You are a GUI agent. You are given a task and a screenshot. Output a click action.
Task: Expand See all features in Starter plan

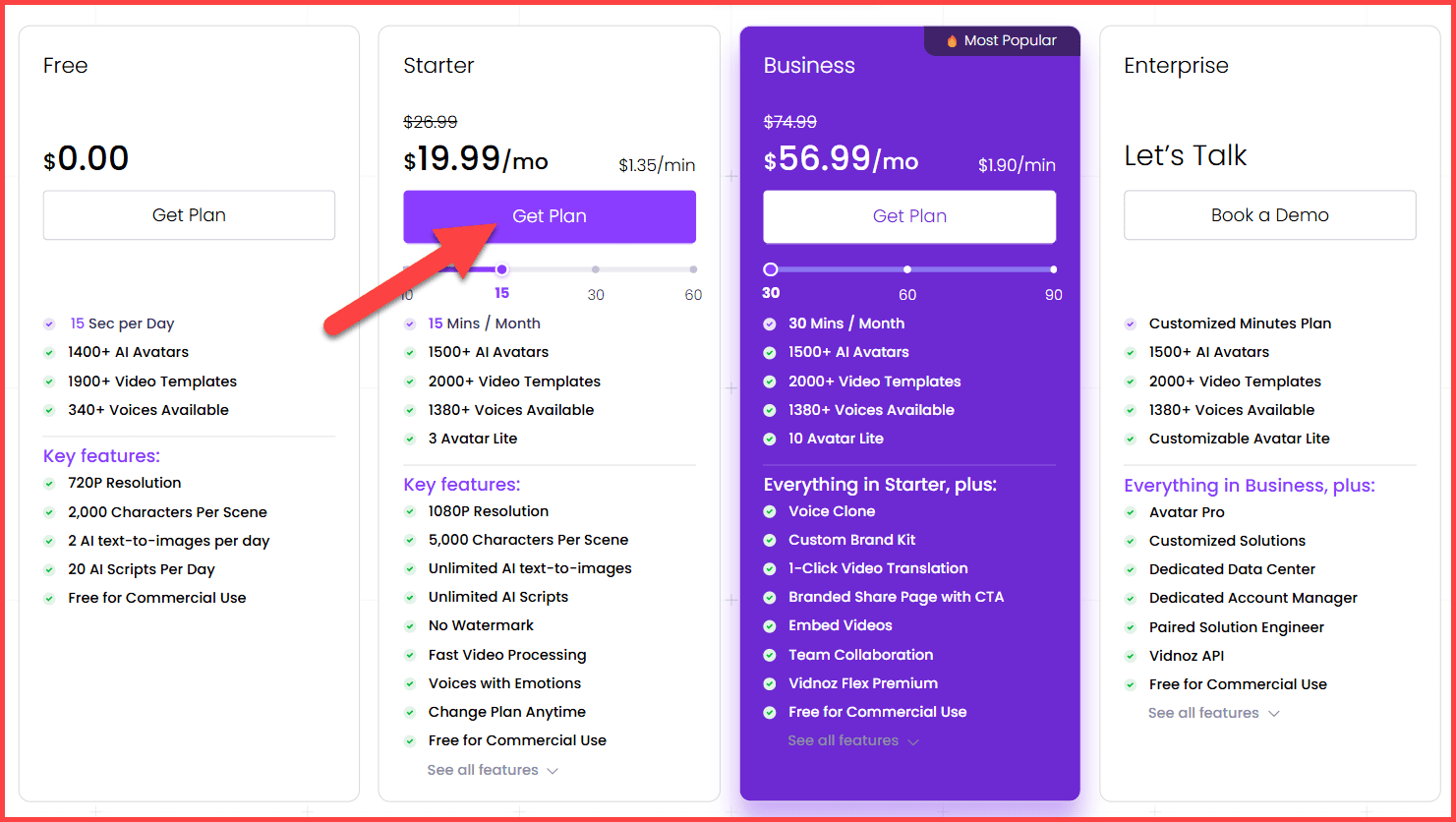pos(493,770)
